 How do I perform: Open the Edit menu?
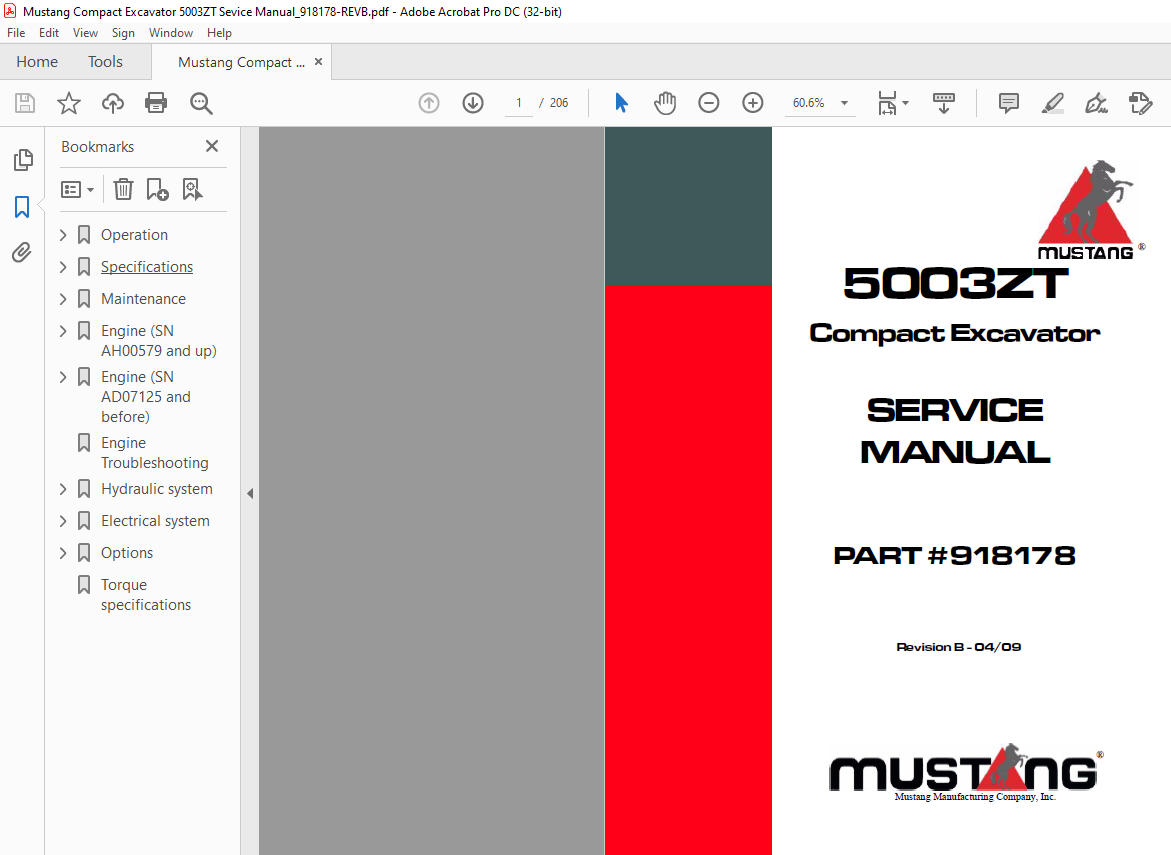[49, 33]
